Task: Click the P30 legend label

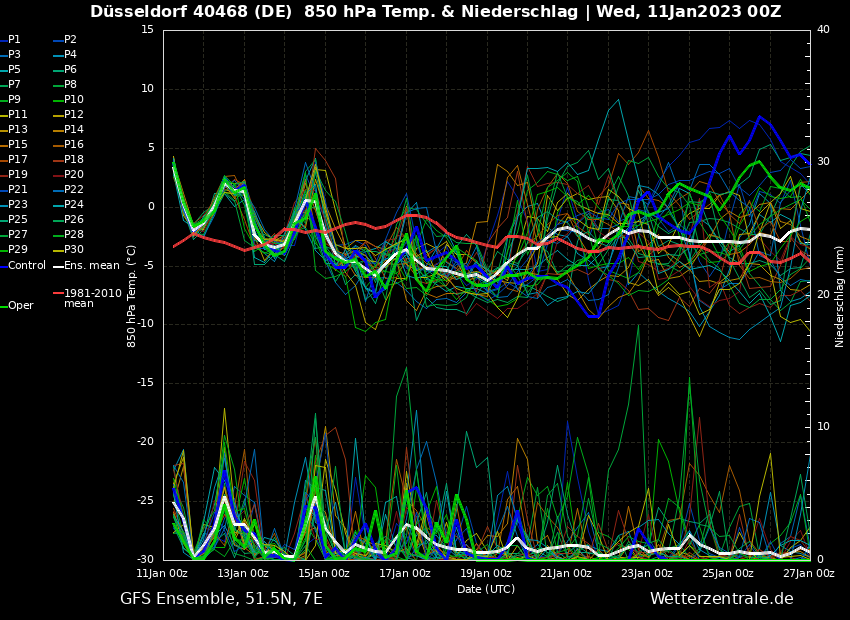Action: pyautogui.click(x=74, y=250)
